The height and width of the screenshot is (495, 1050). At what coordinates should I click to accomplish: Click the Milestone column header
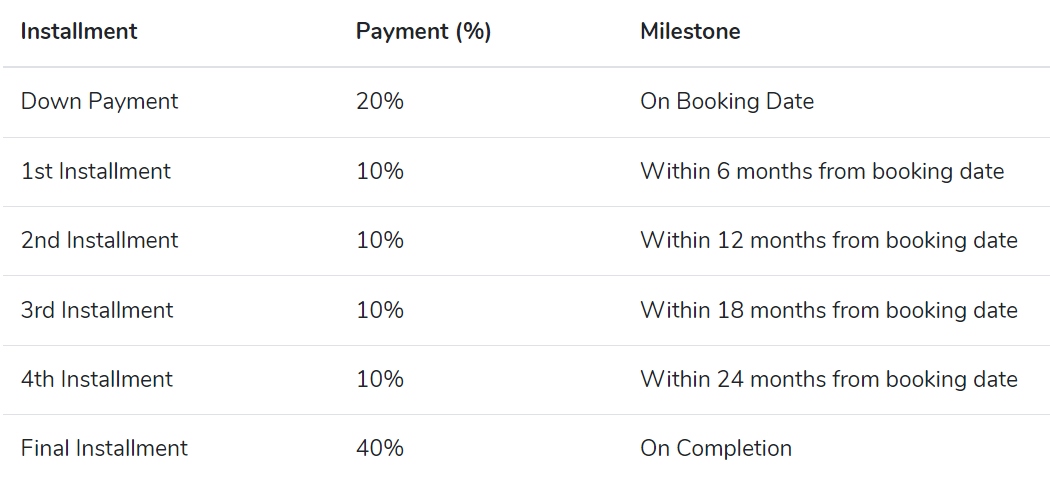click(690, 31)
